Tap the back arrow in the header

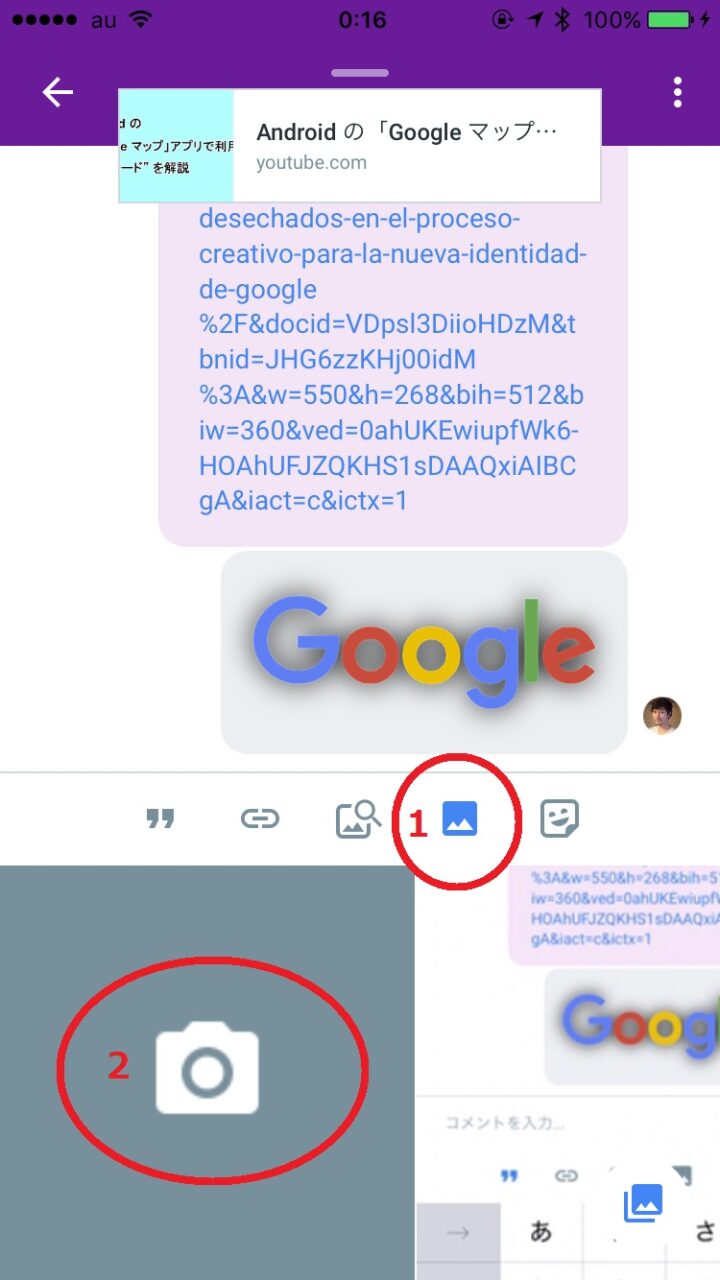[58, 92]
